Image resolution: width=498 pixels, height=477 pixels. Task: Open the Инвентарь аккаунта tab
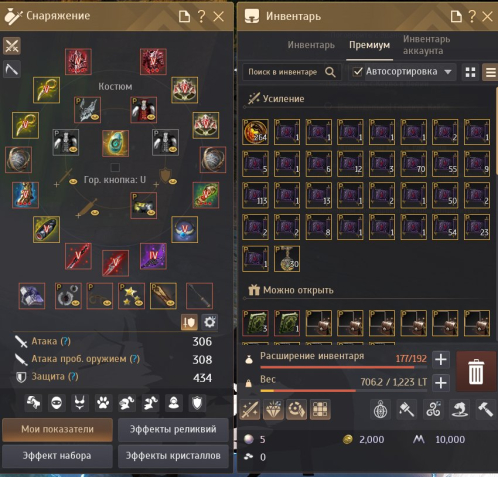coord(426,45)
